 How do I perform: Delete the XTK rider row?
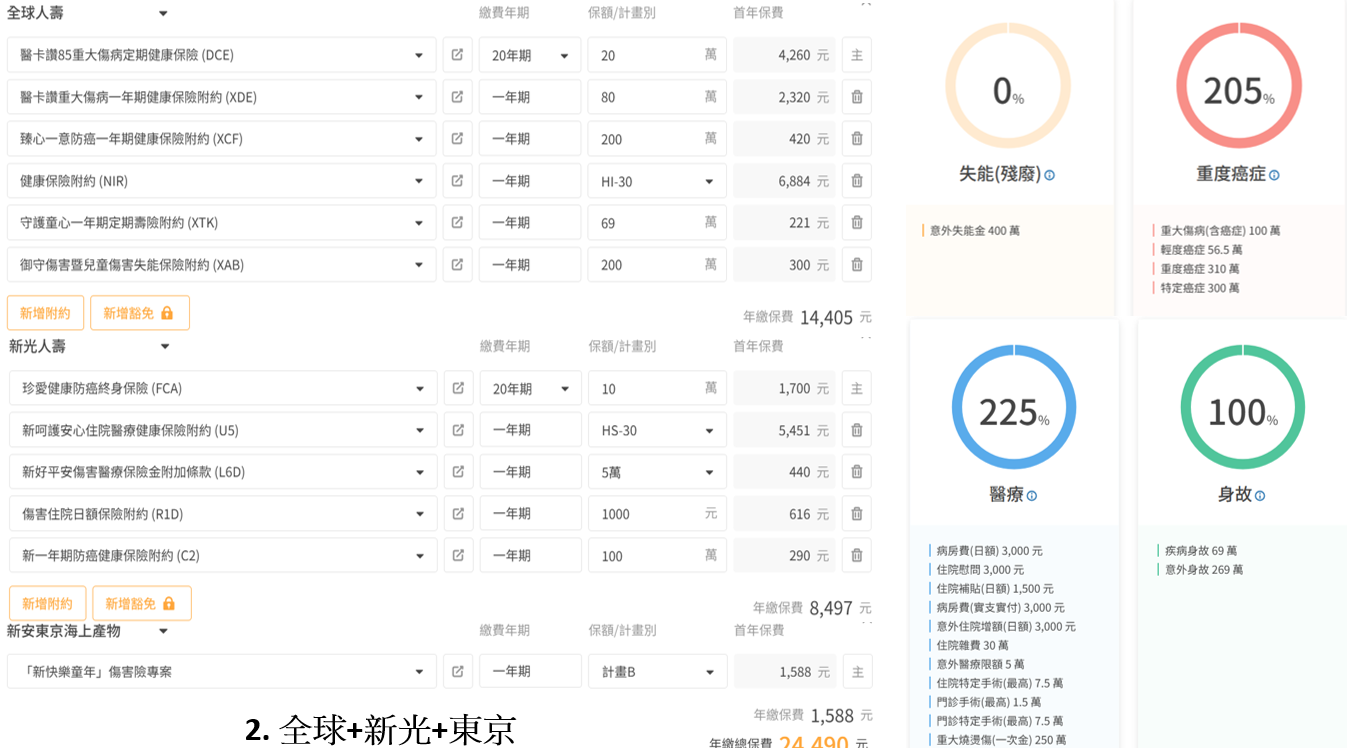tap(857, 223)
